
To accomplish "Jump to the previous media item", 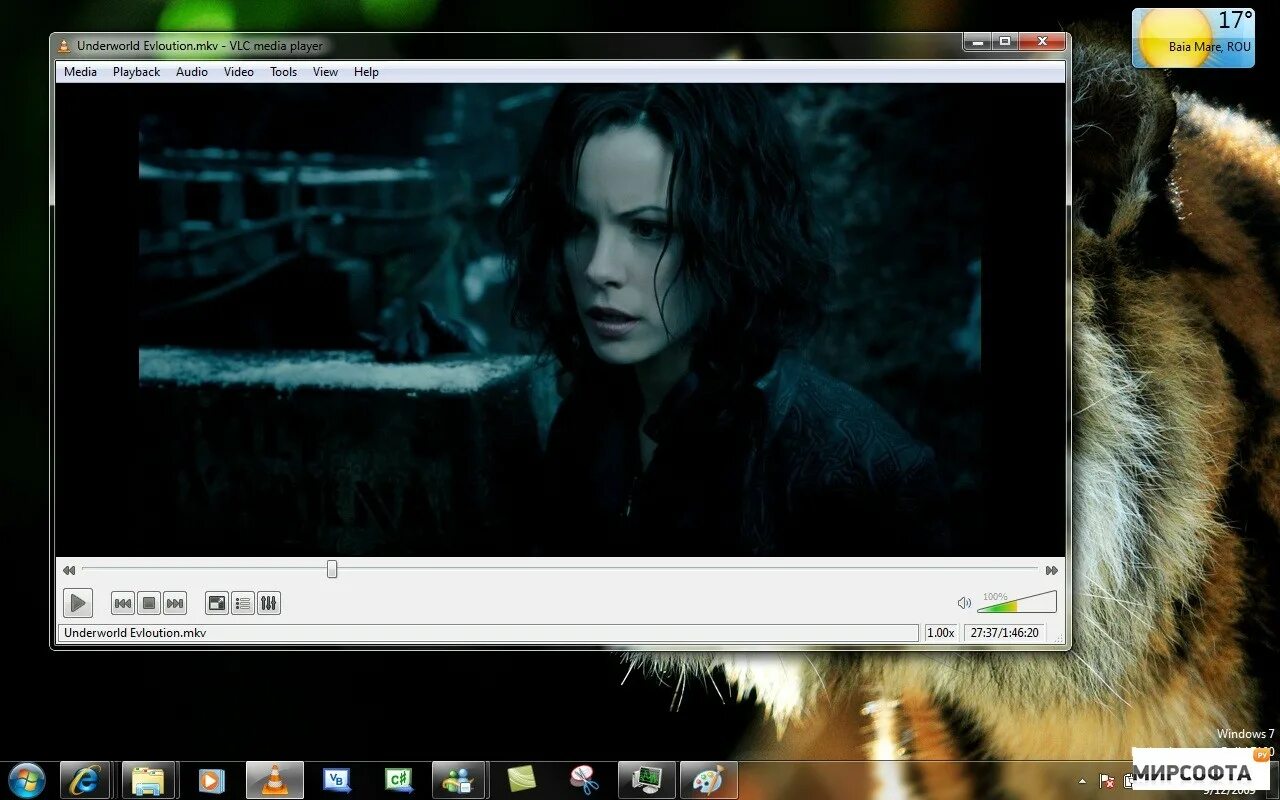I will (123, 603).
